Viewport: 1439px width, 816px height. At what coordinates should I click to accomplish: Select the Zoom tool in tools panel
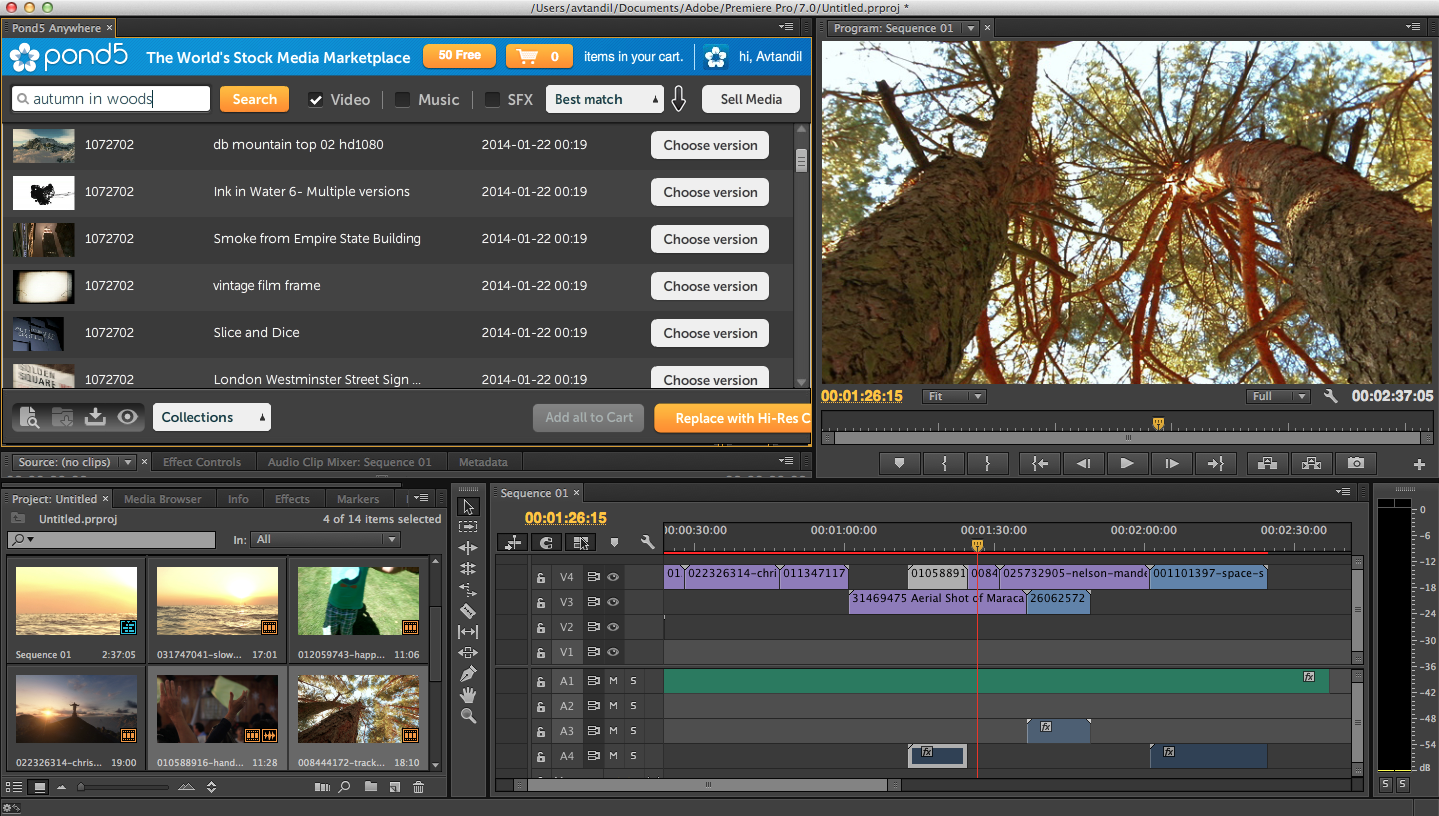click(468, 716)
